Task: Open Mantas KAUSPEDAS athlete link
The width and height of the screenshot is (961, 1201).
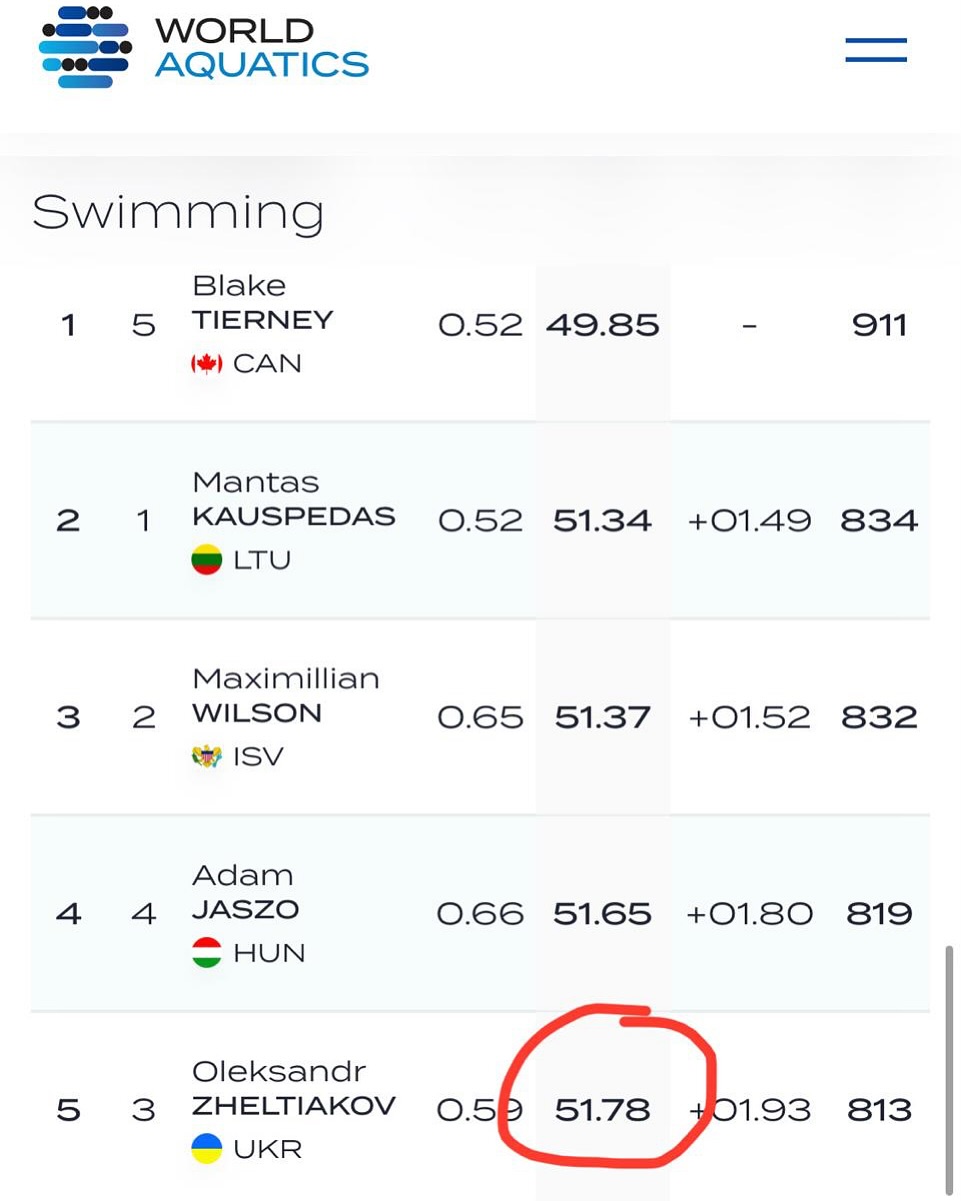Action: pos(293,499)
